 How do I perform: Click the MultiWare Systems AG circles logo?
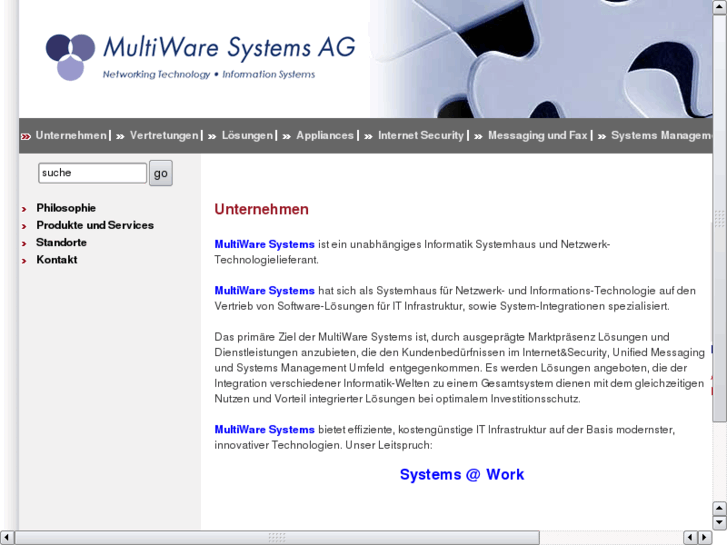click(x=70, y=57)
